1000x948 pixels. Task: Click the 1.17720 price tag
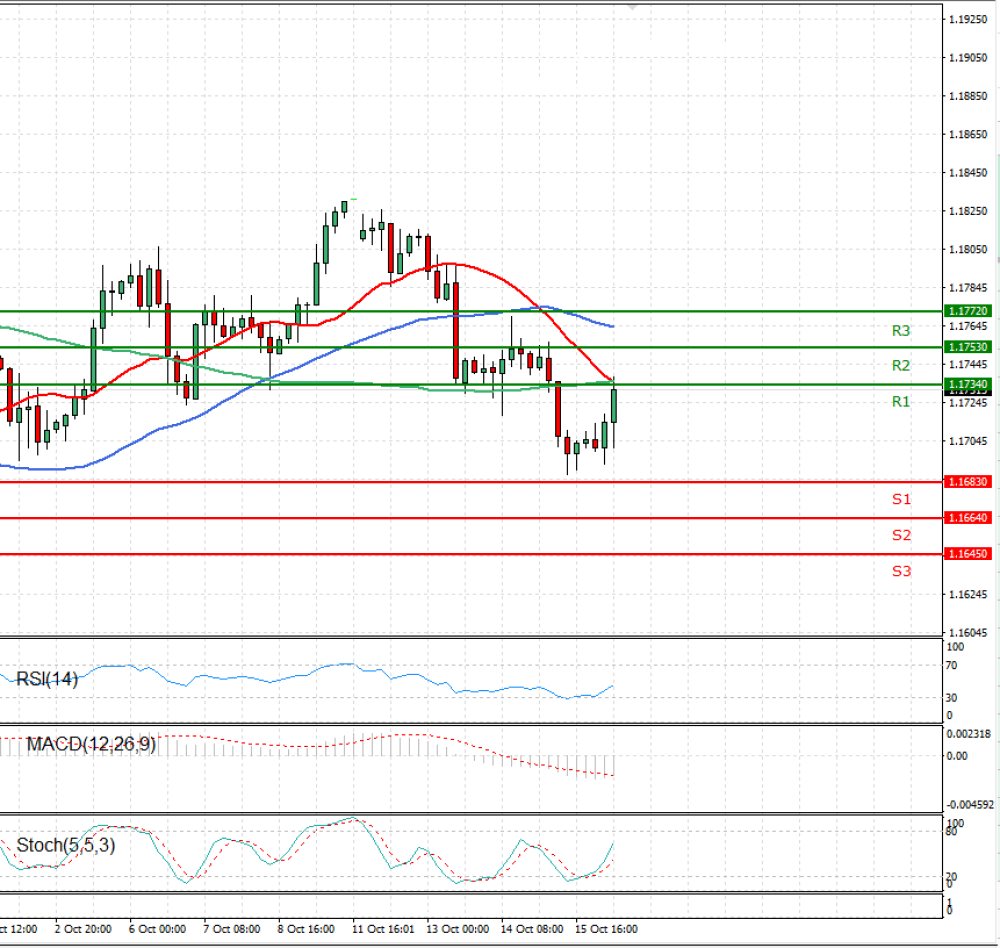(967, 311)
